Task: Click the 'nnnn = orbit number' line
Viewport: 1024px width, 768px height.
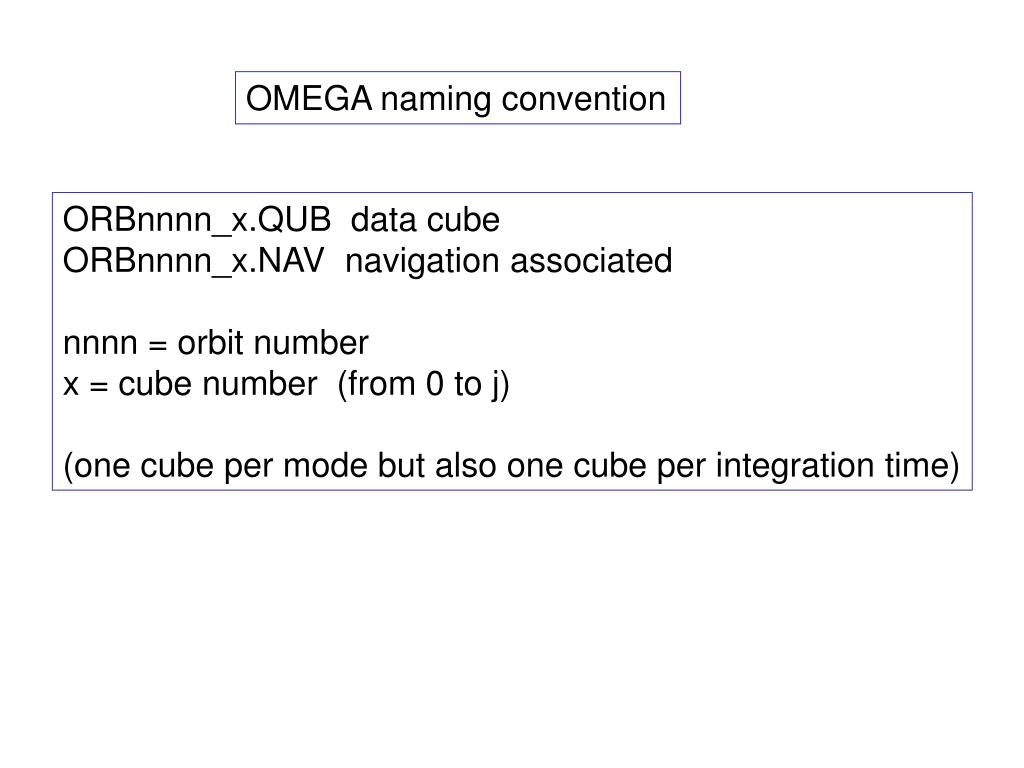Action: click(216, 343)
